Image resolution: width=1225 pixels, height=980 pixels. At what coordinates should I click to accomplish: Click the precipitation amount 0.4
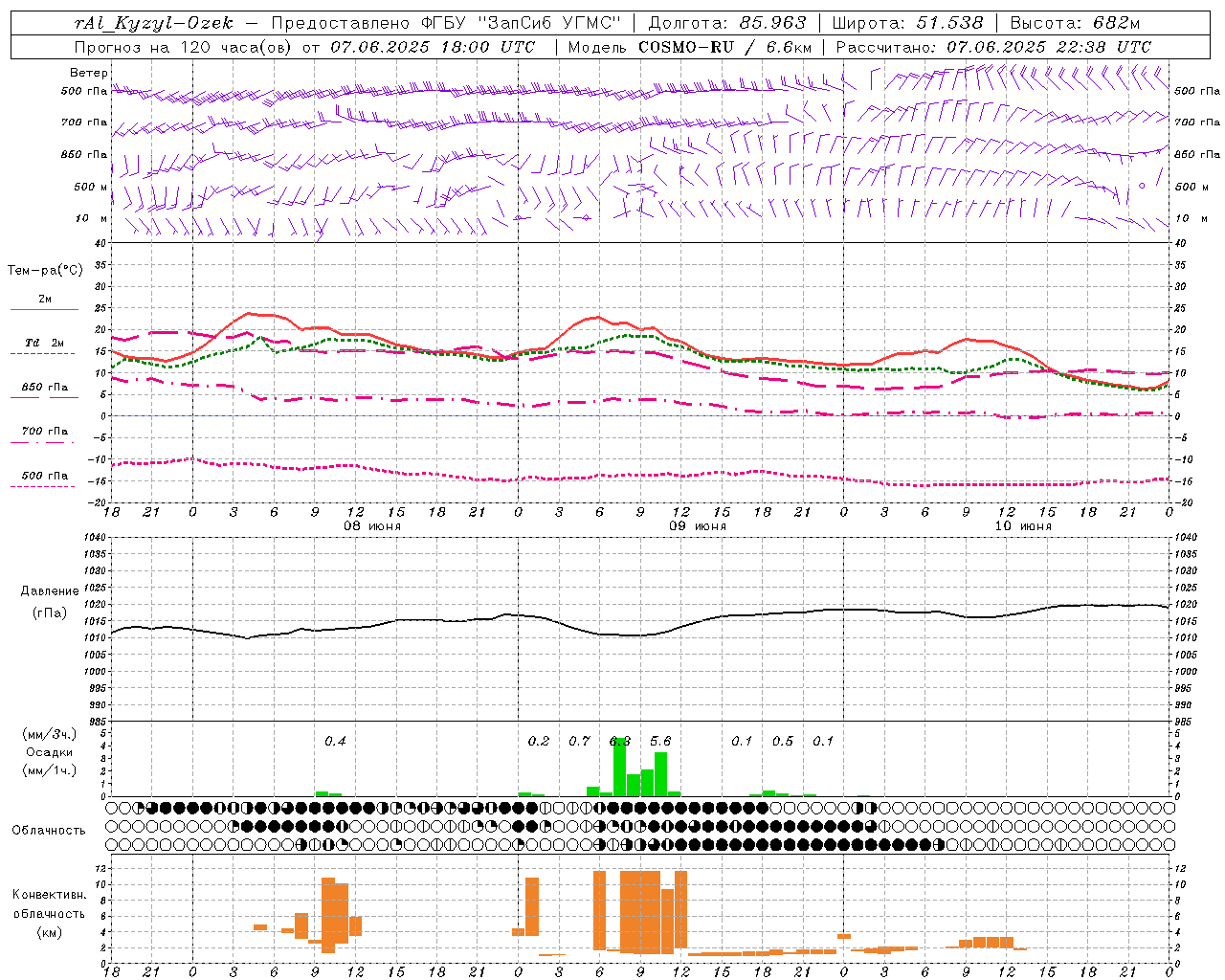tap(335, 742)
